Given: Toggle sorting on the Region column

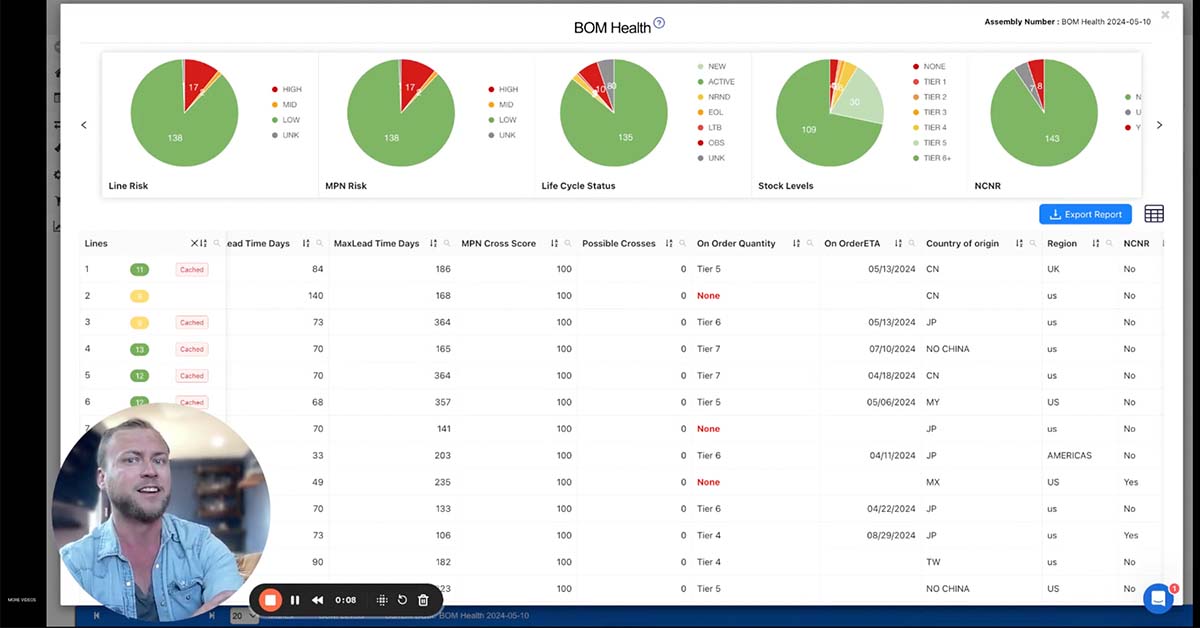Looking at the screenshot, I should click(x=1096, y=242).
